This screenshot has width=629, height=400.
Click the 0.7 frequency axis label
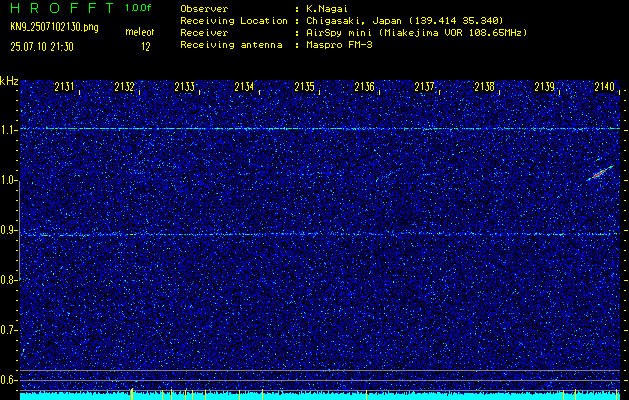8,330
